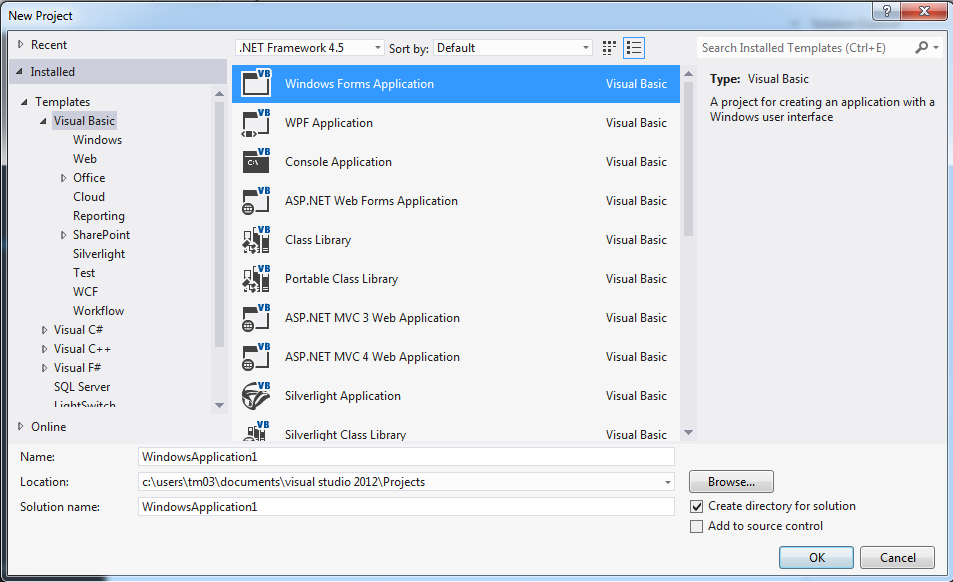Click the ASP.NET MVC 3 Web Application icon

[256, 318]
